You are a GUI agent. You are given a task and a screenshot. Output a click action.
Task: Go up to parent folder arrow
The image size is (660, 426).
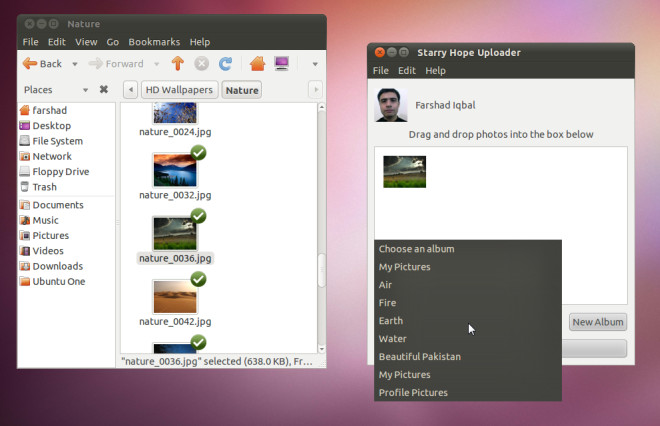178,64
